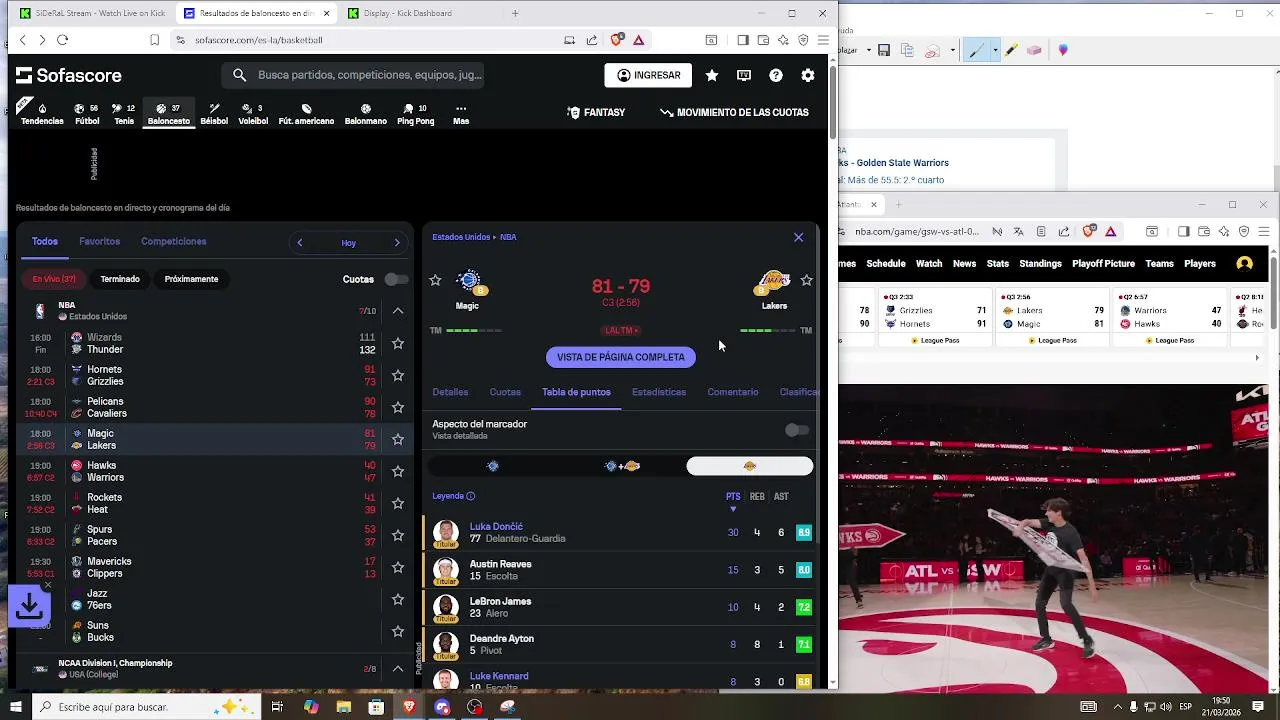Open notification center on taskbar
This screenshot has width=1280, height=720.
click(x=1260, y=707)
